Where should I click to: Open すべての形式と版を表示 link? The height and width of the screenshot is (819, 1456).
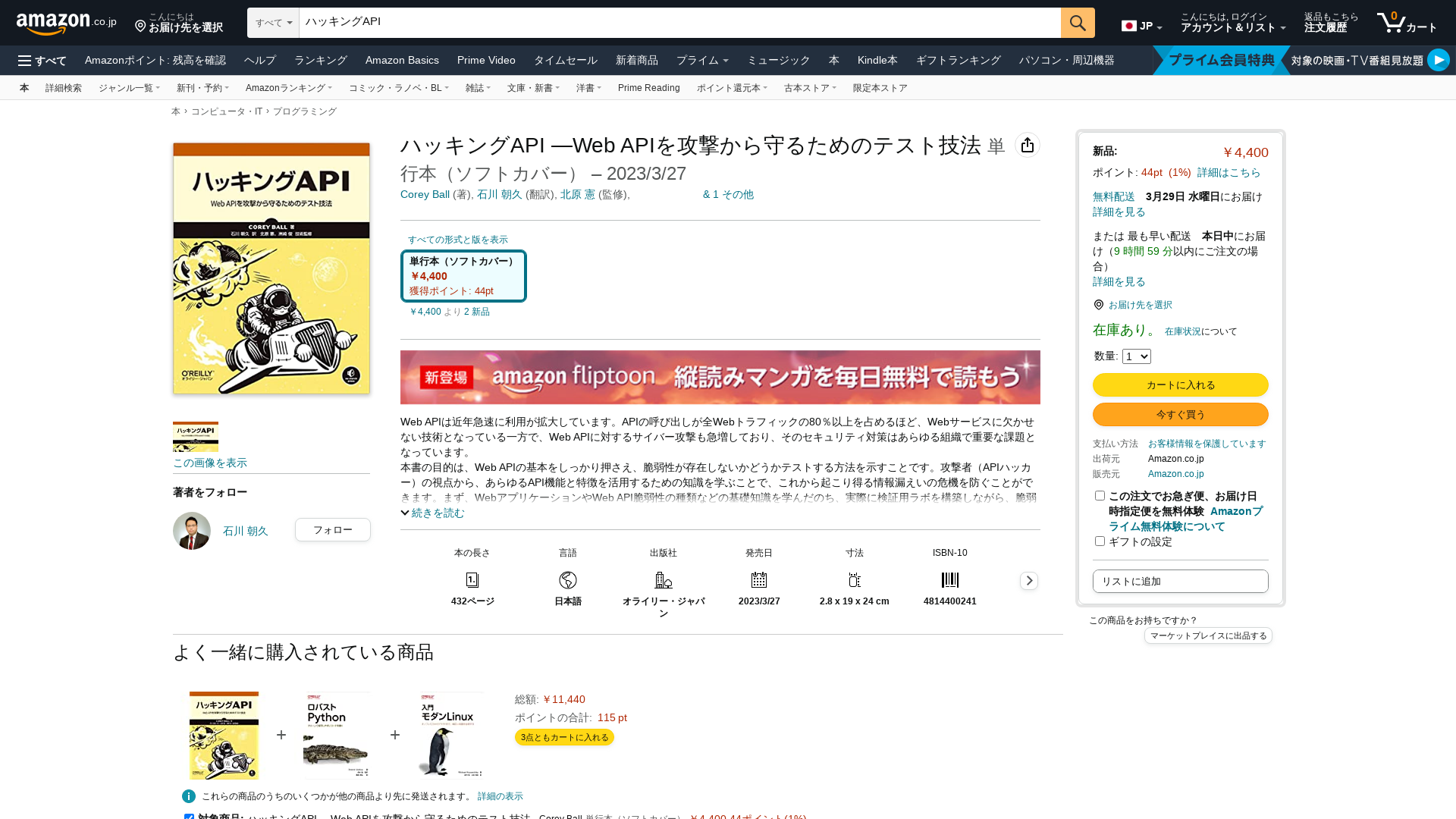[x=458, y=240]
